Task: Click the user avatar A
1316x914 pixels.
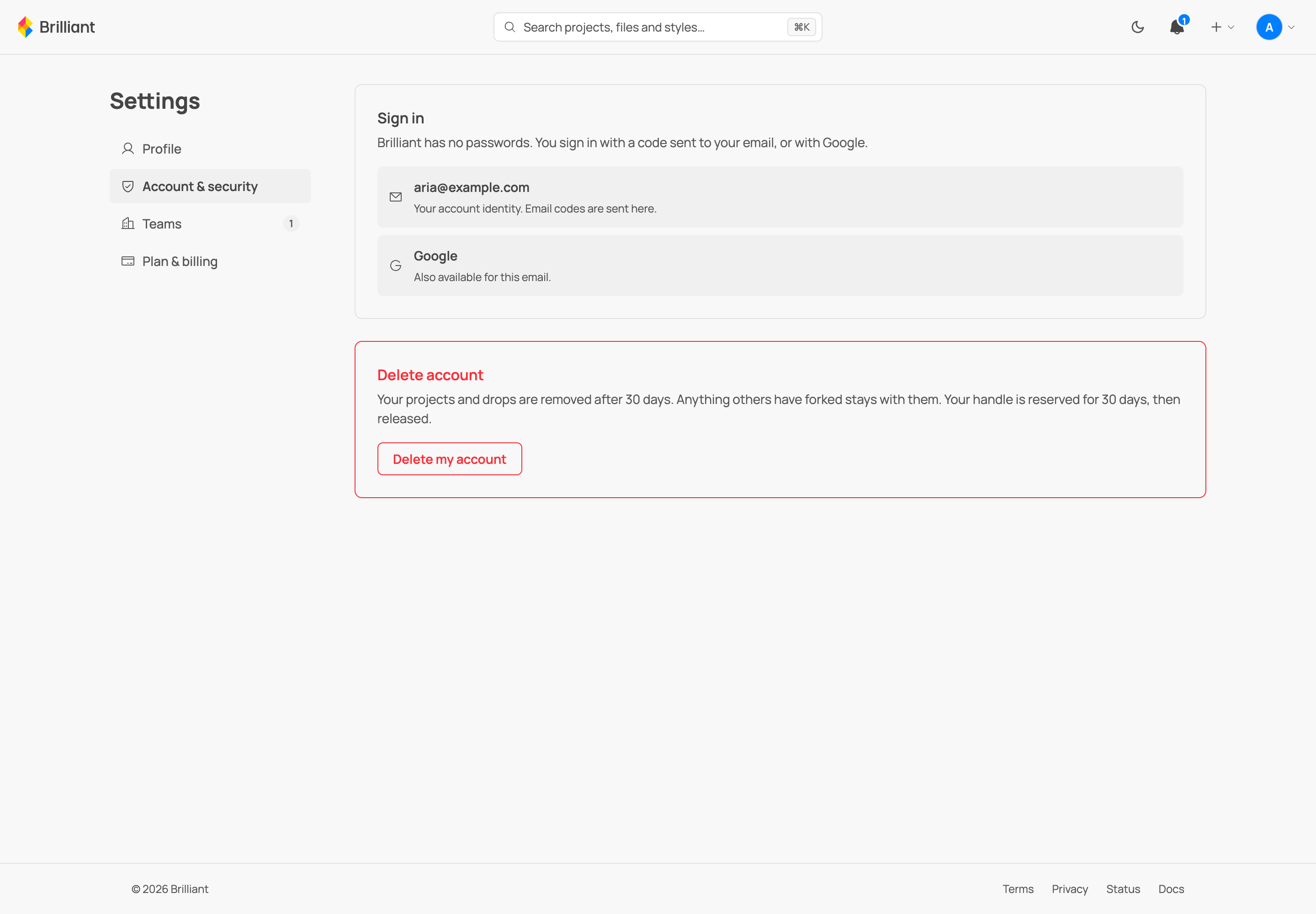Action: point(1268,27)
